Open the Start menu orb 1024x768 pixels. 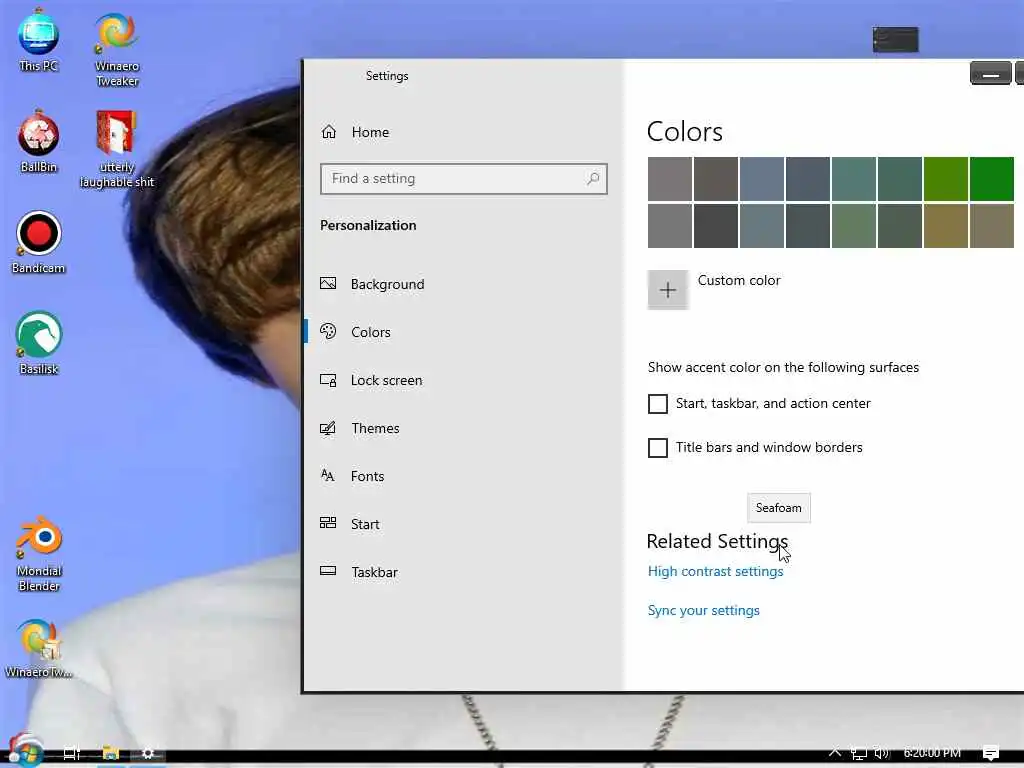tap(25, 751)
